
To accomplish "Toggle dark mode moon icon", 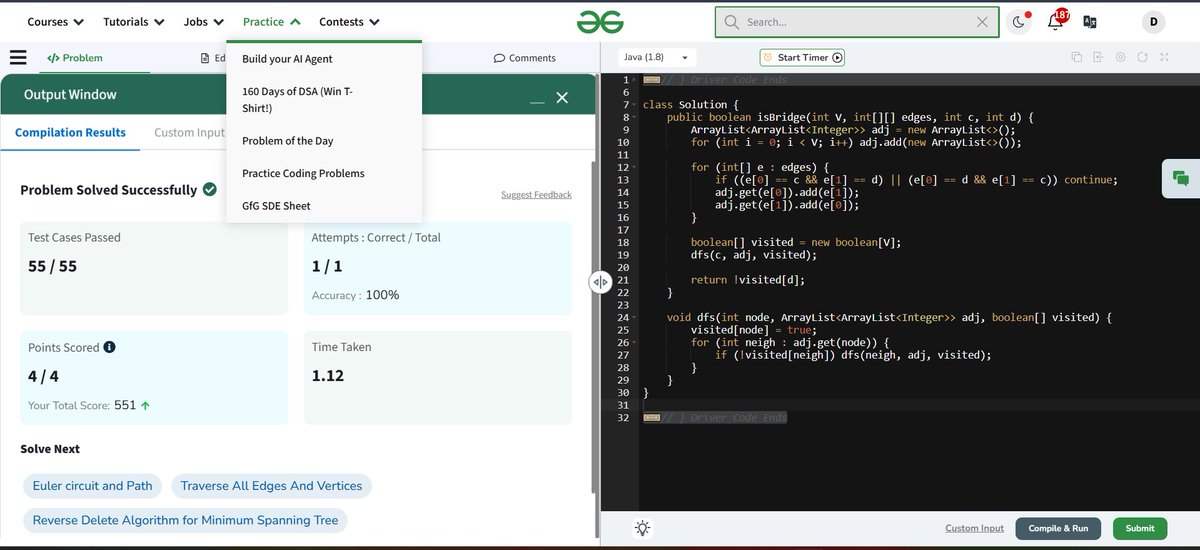I will tap(1019, 21).
